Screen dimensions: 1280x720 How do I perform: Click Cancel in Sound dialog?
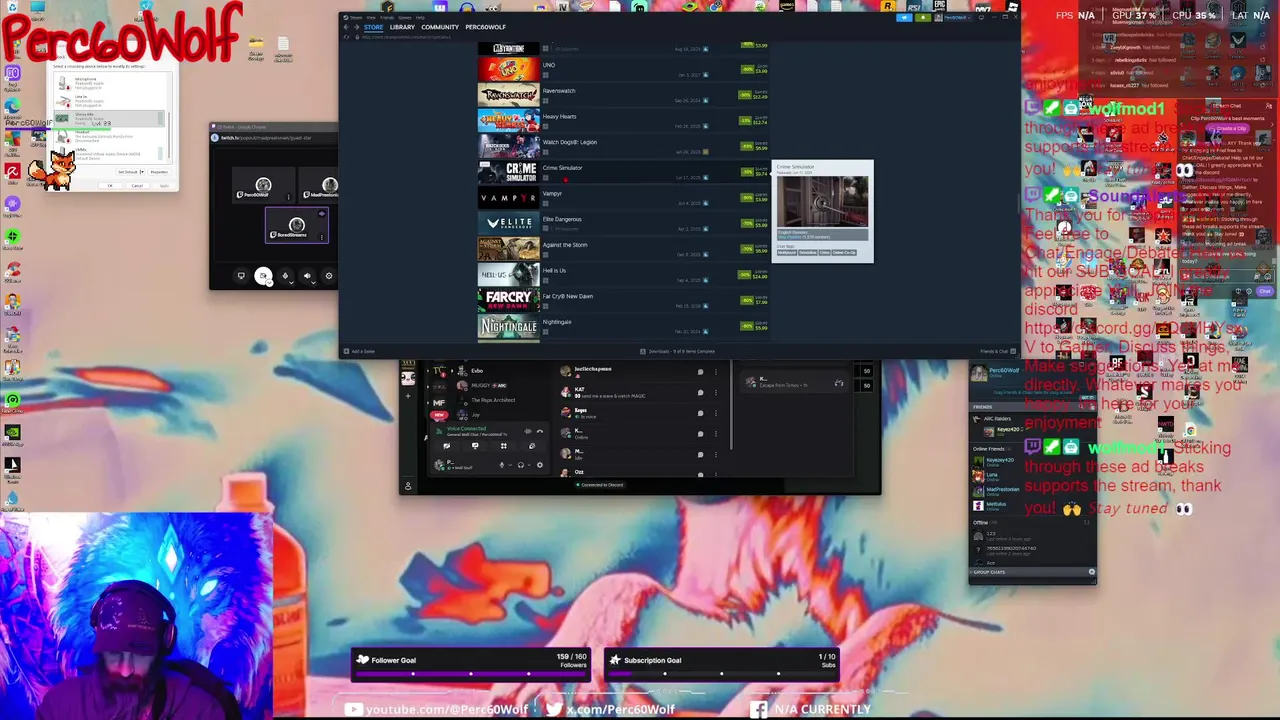pos(137,186)
